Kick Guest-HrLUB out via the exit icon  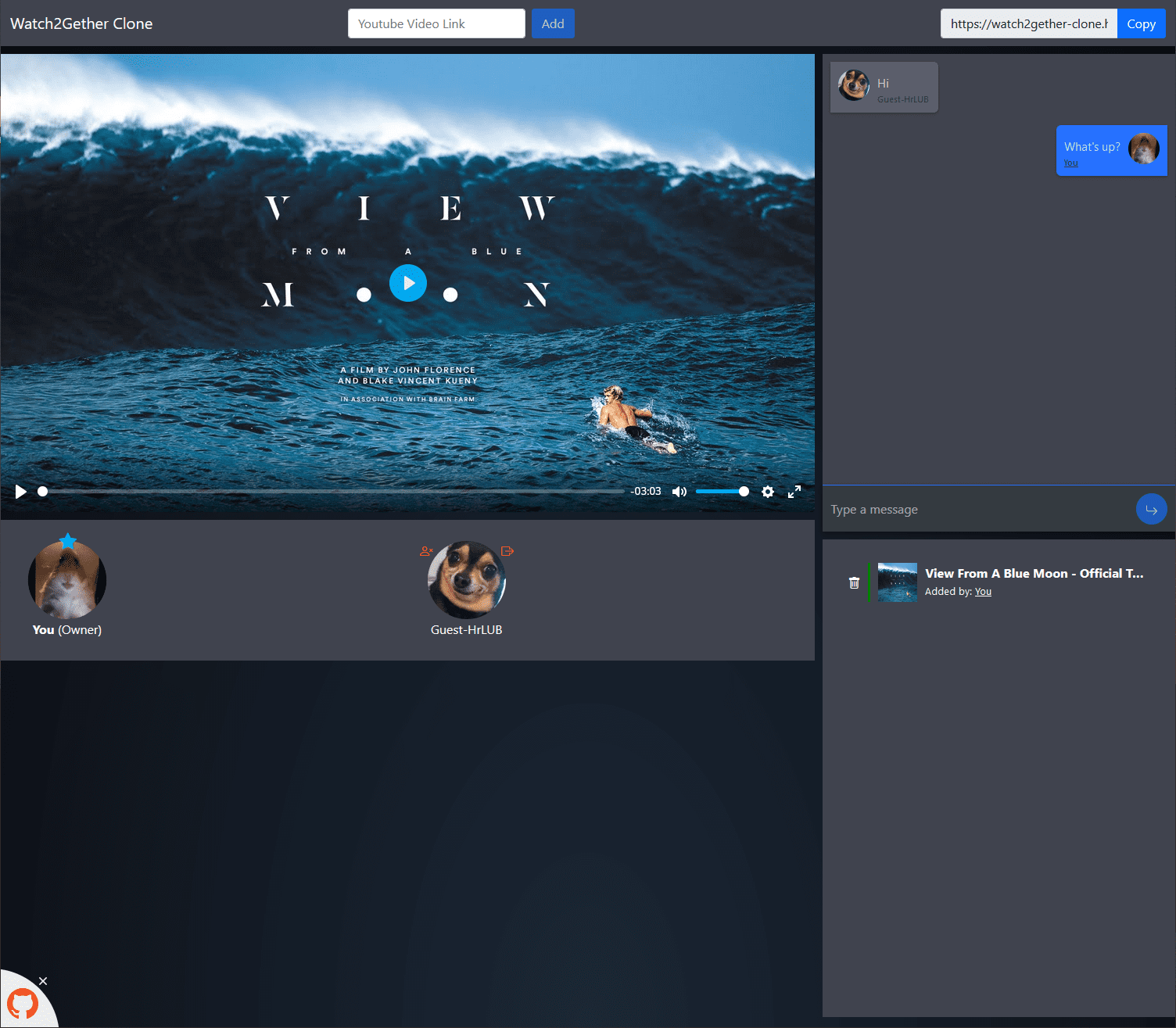(507, 551)
